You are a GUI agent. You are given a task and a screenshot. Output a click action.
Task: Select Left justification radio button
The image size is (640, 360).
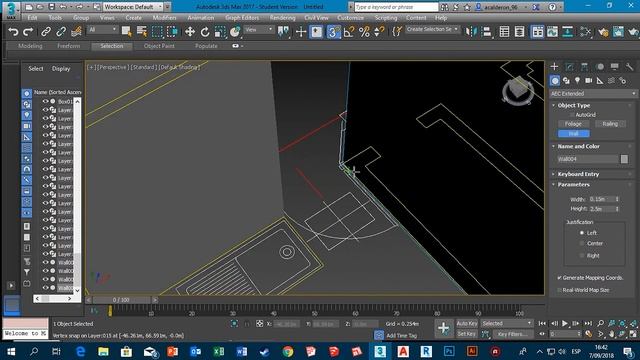tap(582, 233)
